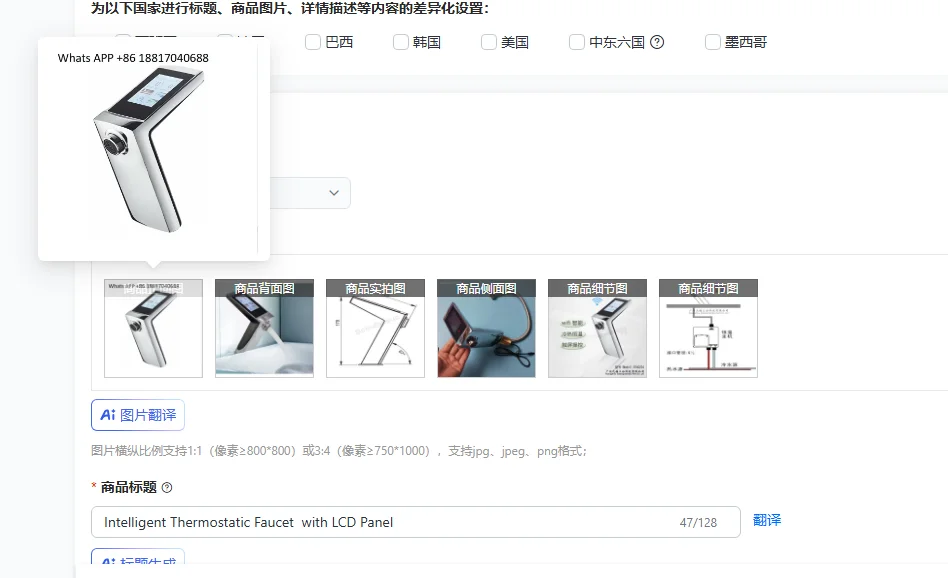Viewport: 948px width, 578px height.
Task: Click the AI icon on 标题生成 button
Action: tap(108, 563)
